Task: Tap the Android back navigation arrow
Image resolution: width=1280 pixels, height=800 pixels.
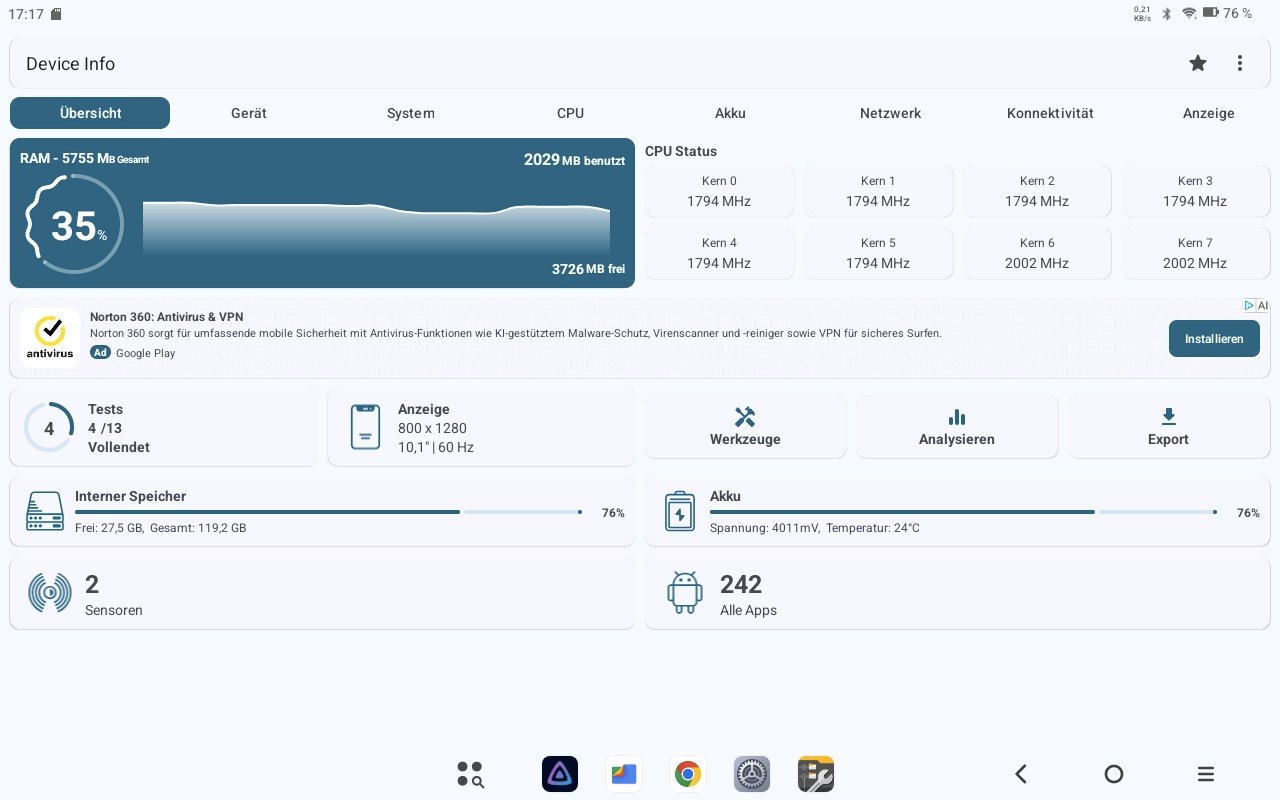Action: tap(1021, 774)
